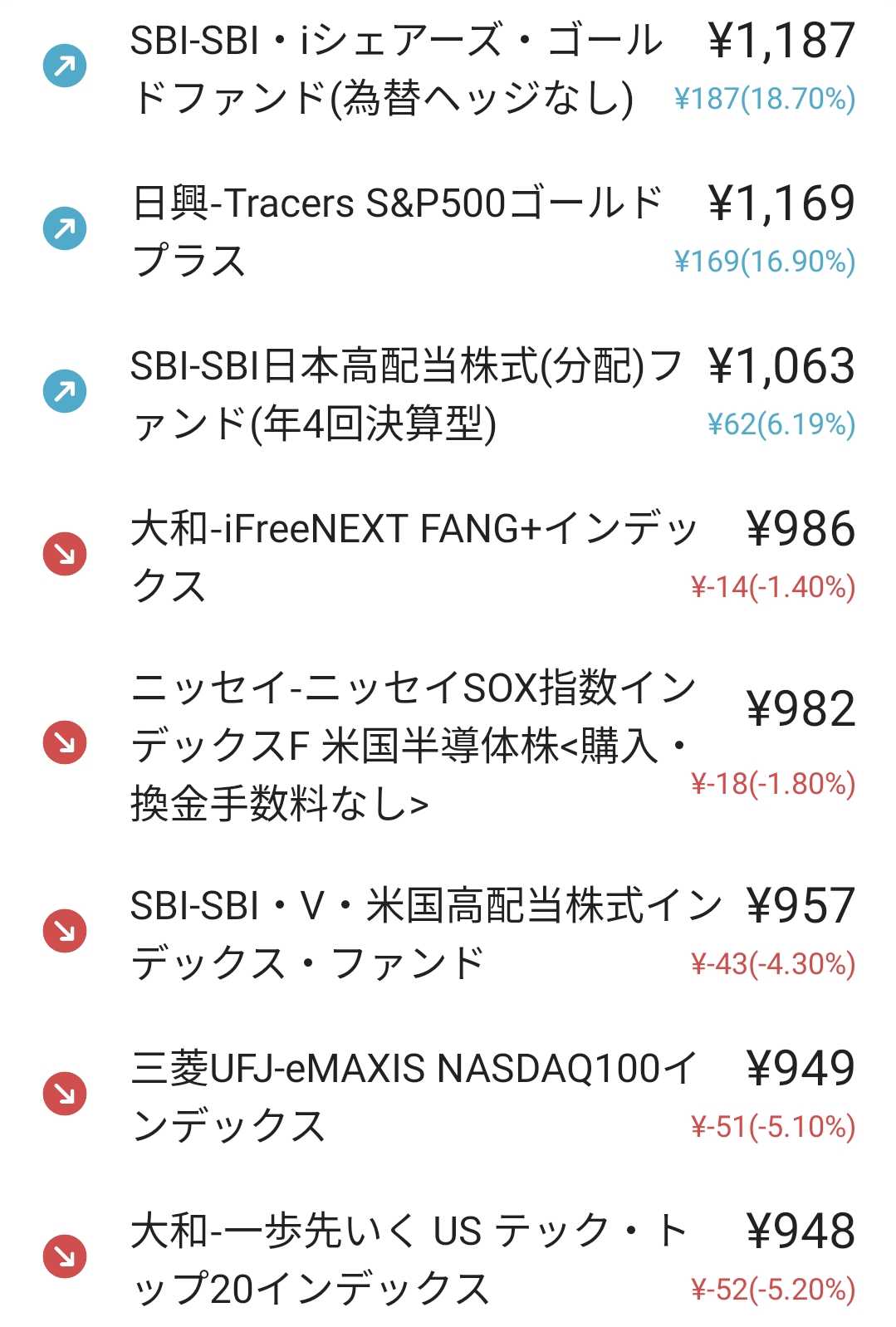Open 大和-iFreeNEXT FANG+インデックス entry
Image resolution: width=896 pixels, height=1327 pixels.
coord(414,556)
